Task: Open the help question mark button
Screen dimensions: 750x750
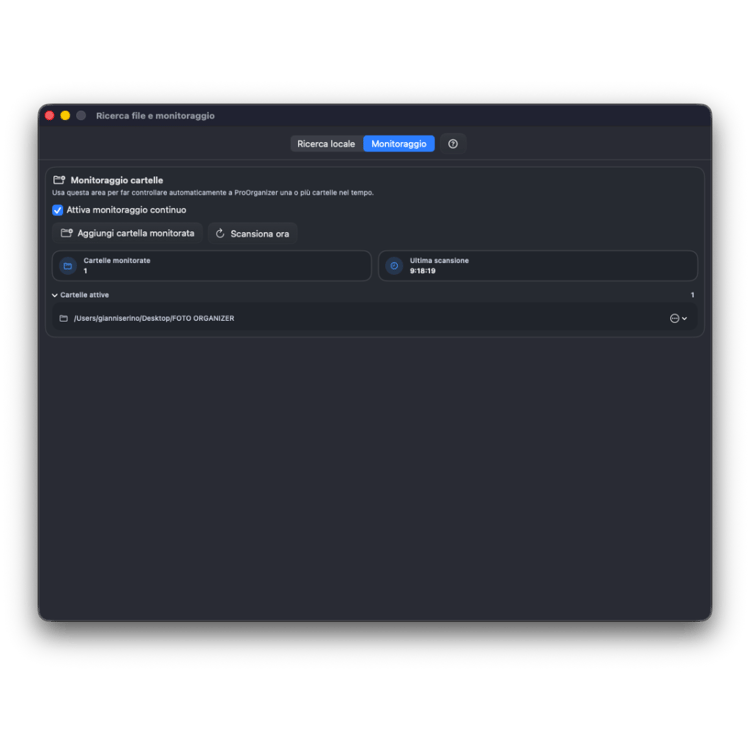Action: [453, 144]
